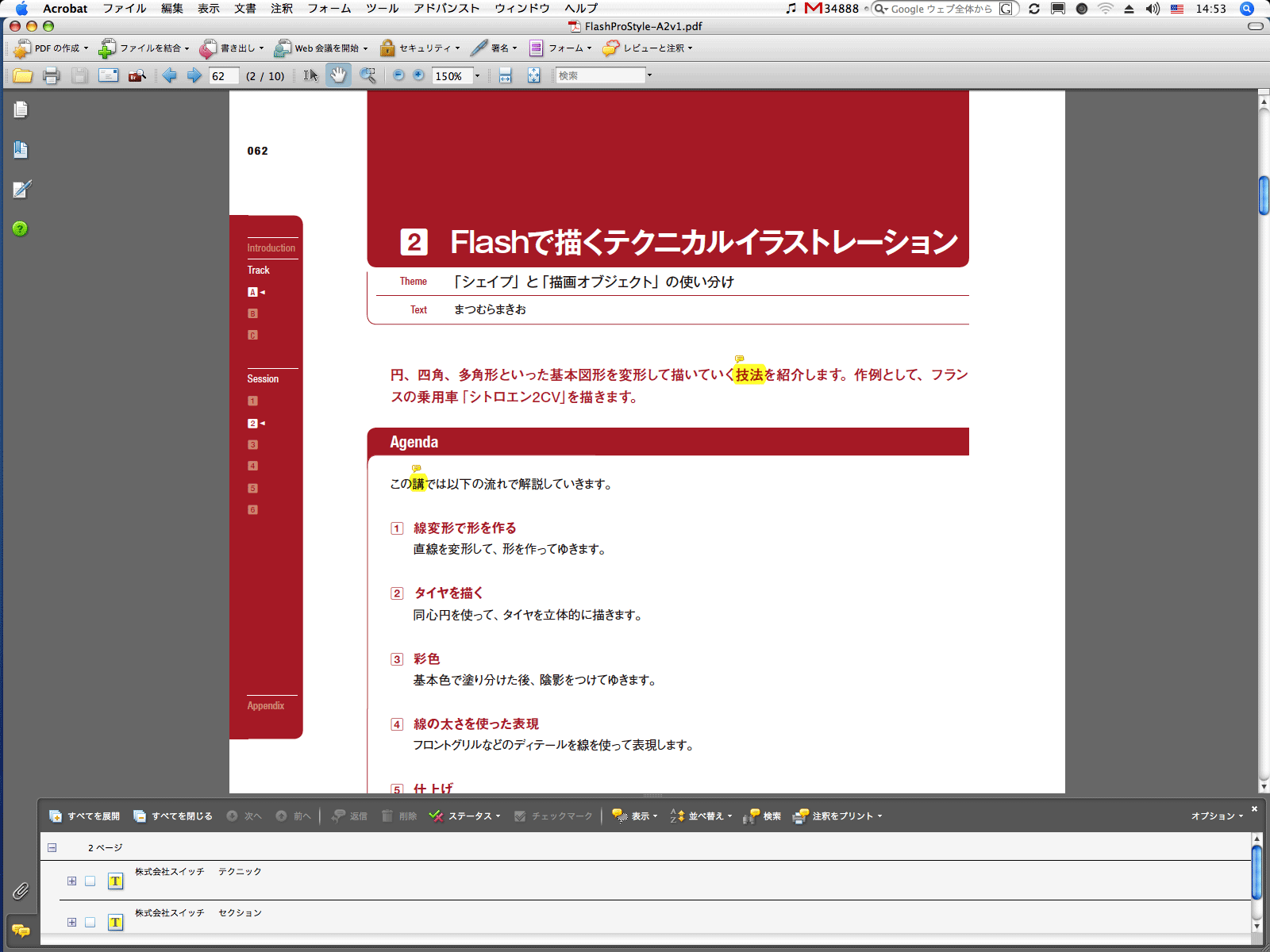Click the zoom percentage field
Screen dimensions: 1270x952
pyautogui.click(x=452, y=76)
